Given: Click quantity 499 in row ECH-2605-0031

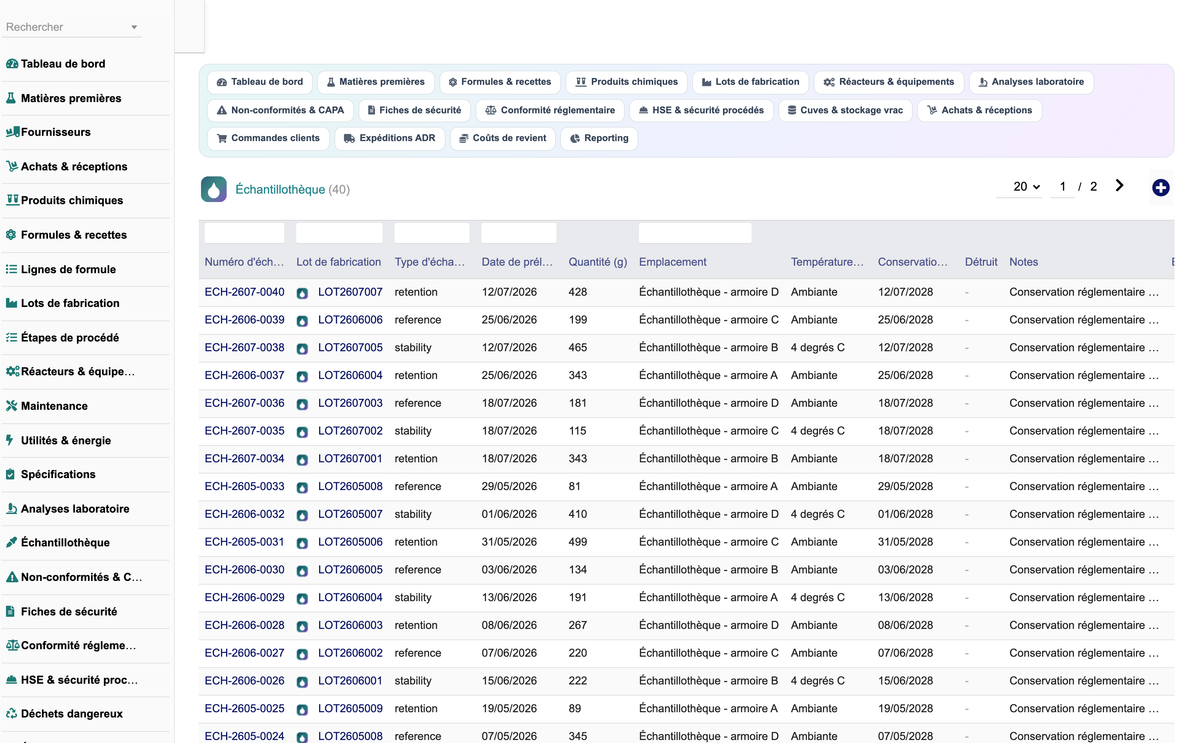Looking at the screenshot, I should point(578,542).
